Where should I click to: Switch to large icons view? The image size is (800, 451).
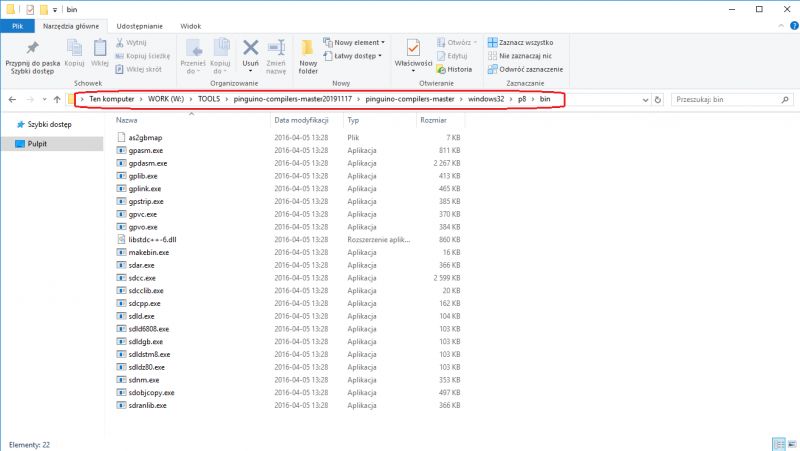coord(792,444)
